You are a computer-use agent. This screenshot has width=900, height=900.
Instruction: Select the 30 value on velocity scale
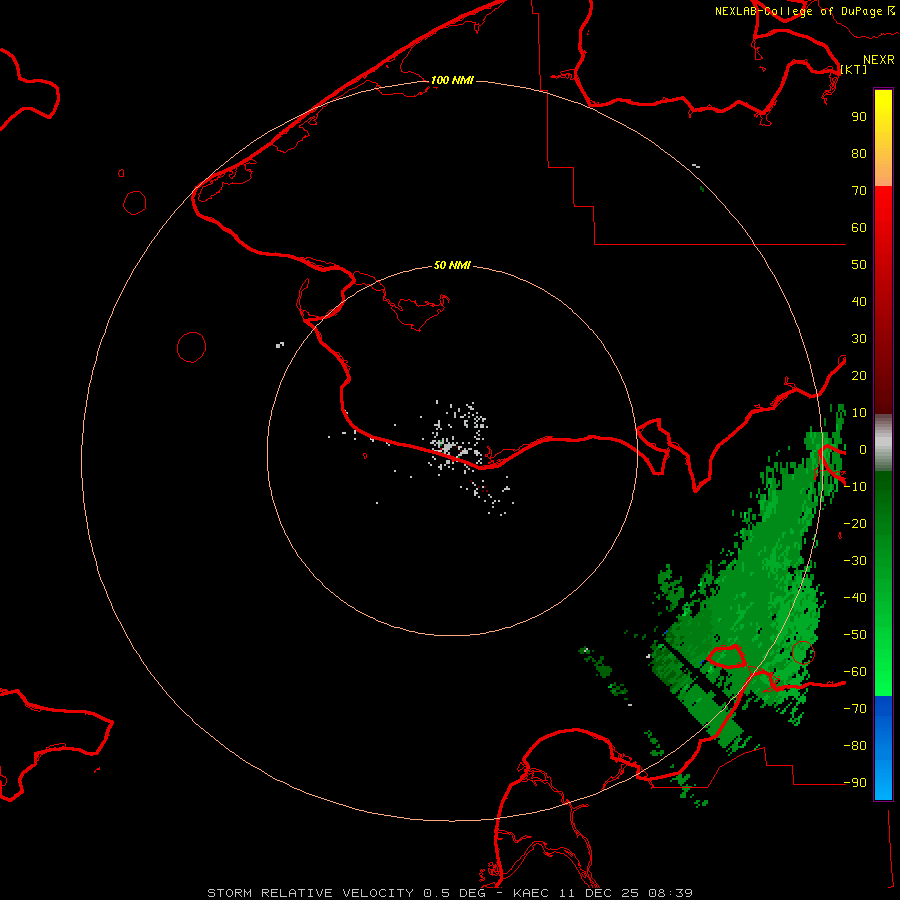(859, 339)
